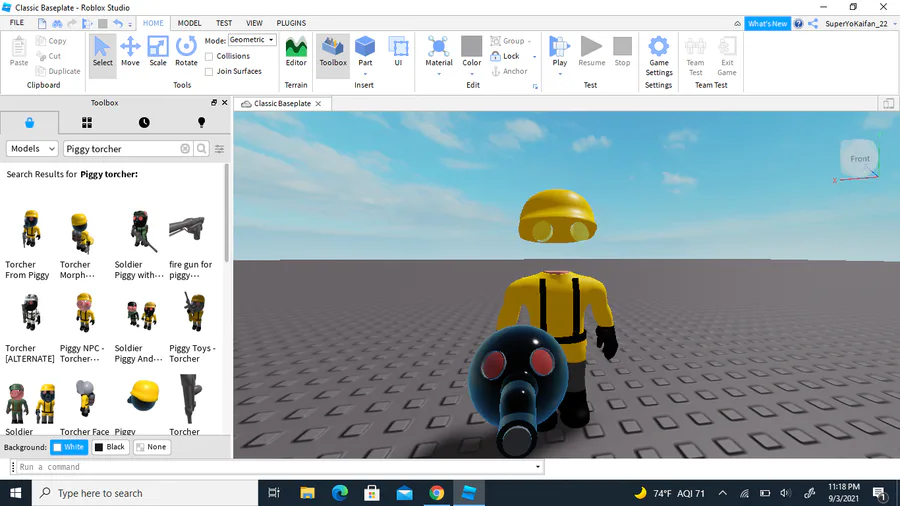Image resolution: width=900 pixels, height=506 pixels.
Task: Open Toolbox search filter options
Action: tap(219, 149)
